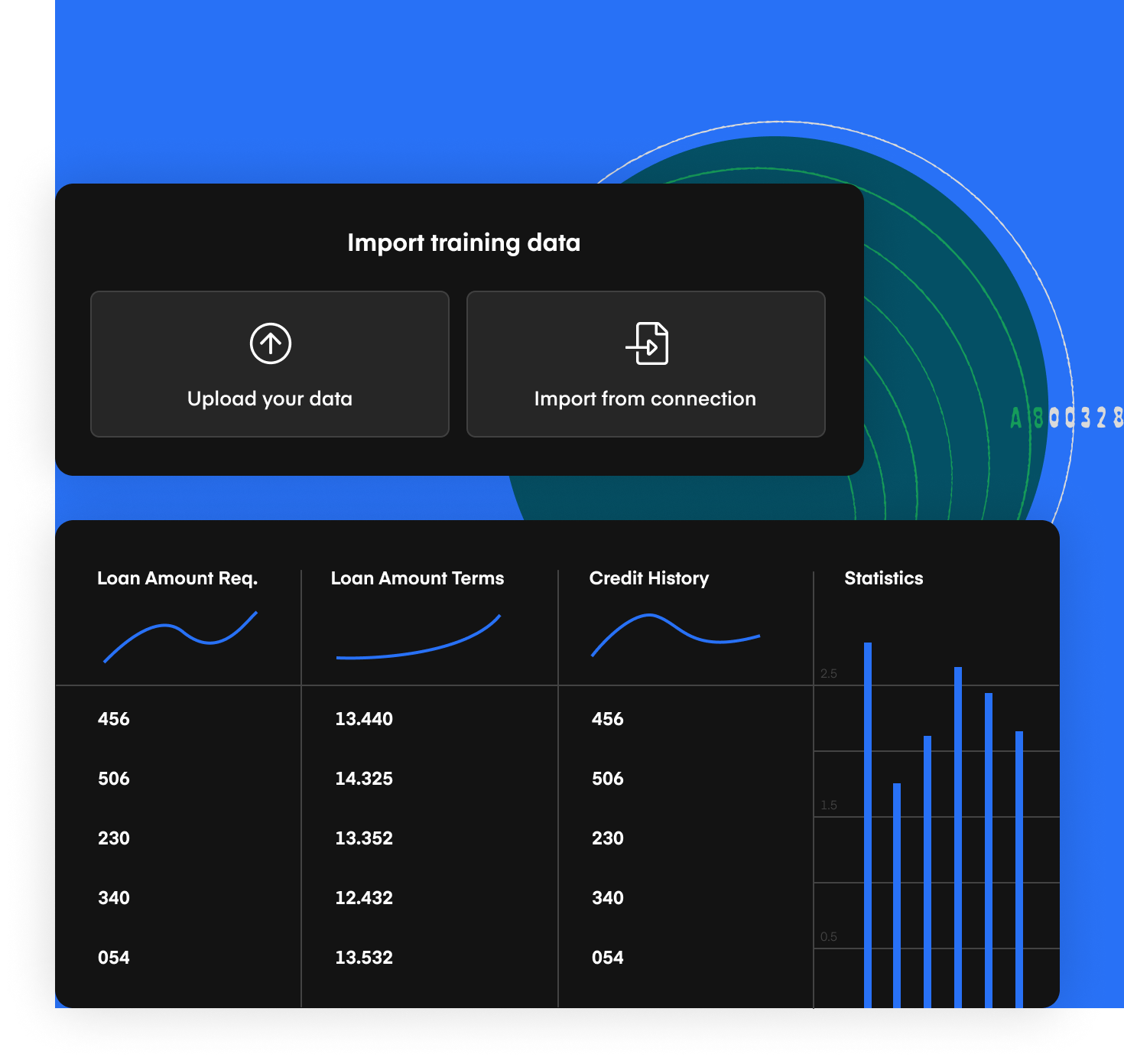Select the Statistics column header
This screenshot has height=1064, width=1124.
[x=884, y=579]
